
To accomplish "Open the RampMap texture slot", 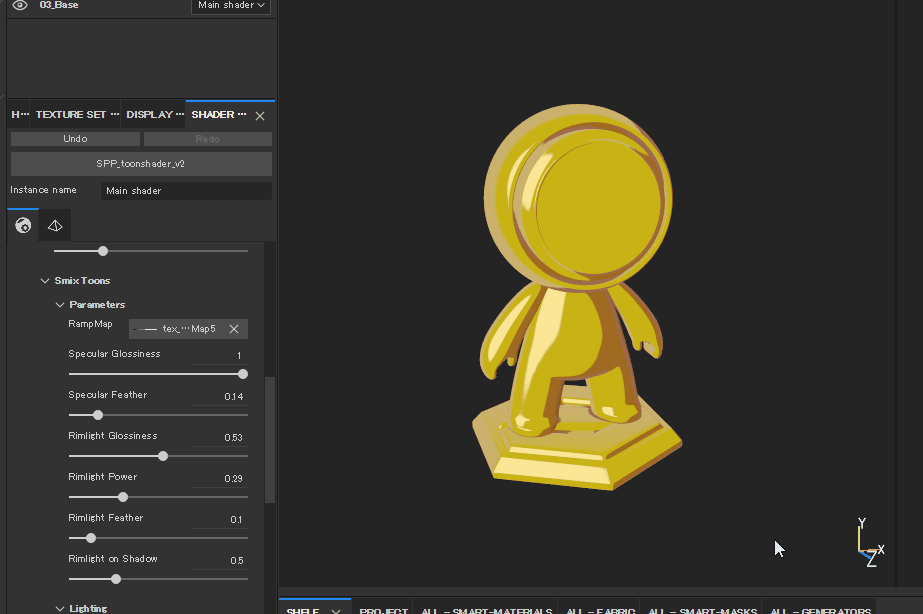I will tap(180, 329).
